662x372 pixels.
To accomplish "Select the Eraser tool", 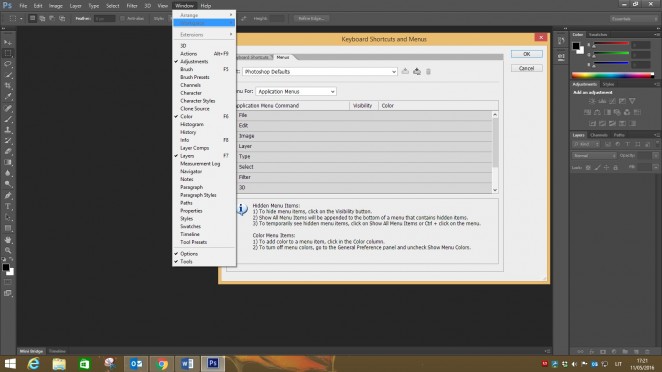I will tap(8, 151).
